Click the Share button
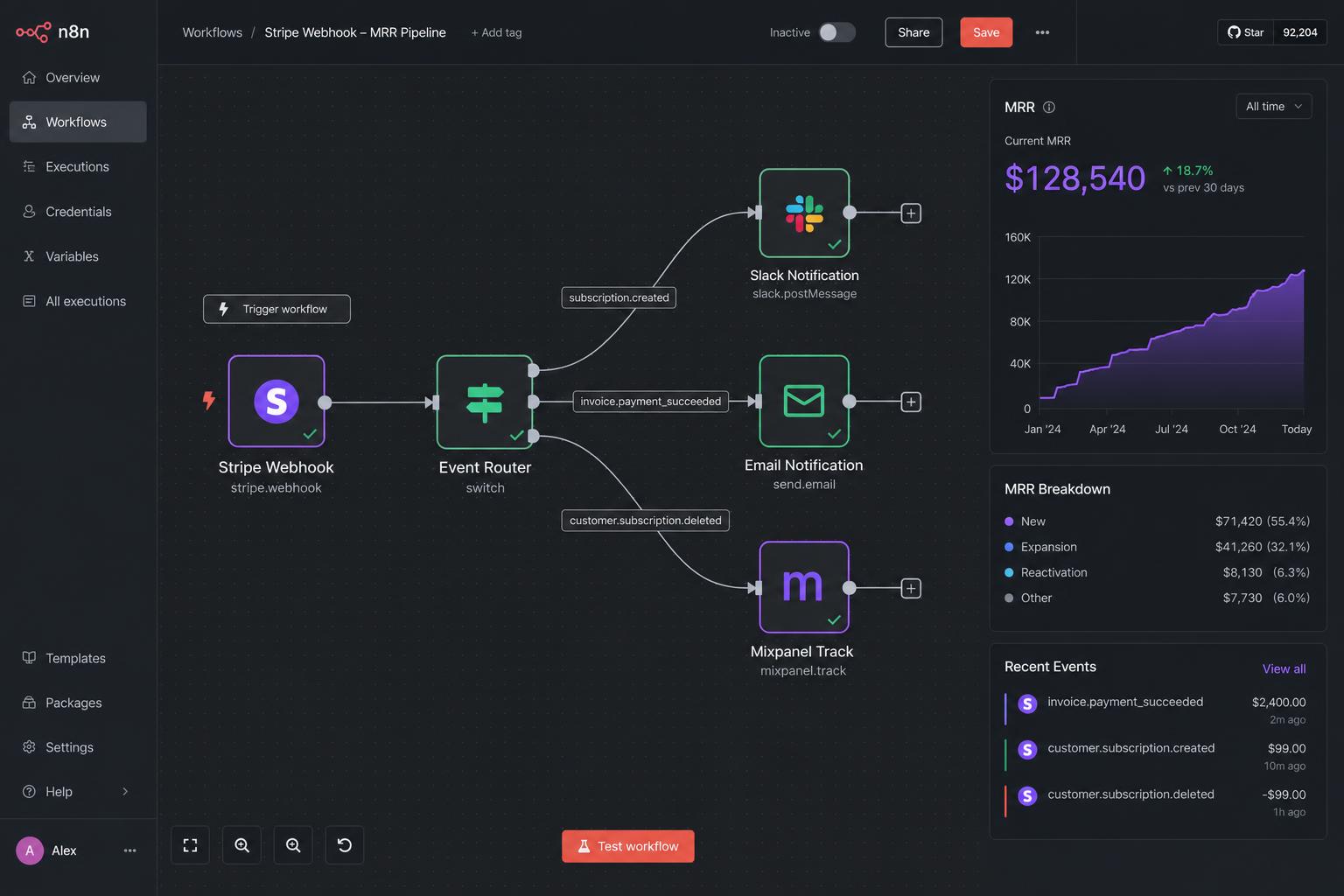This screenshot has width=1344, height=896. (x=913, y=32)
